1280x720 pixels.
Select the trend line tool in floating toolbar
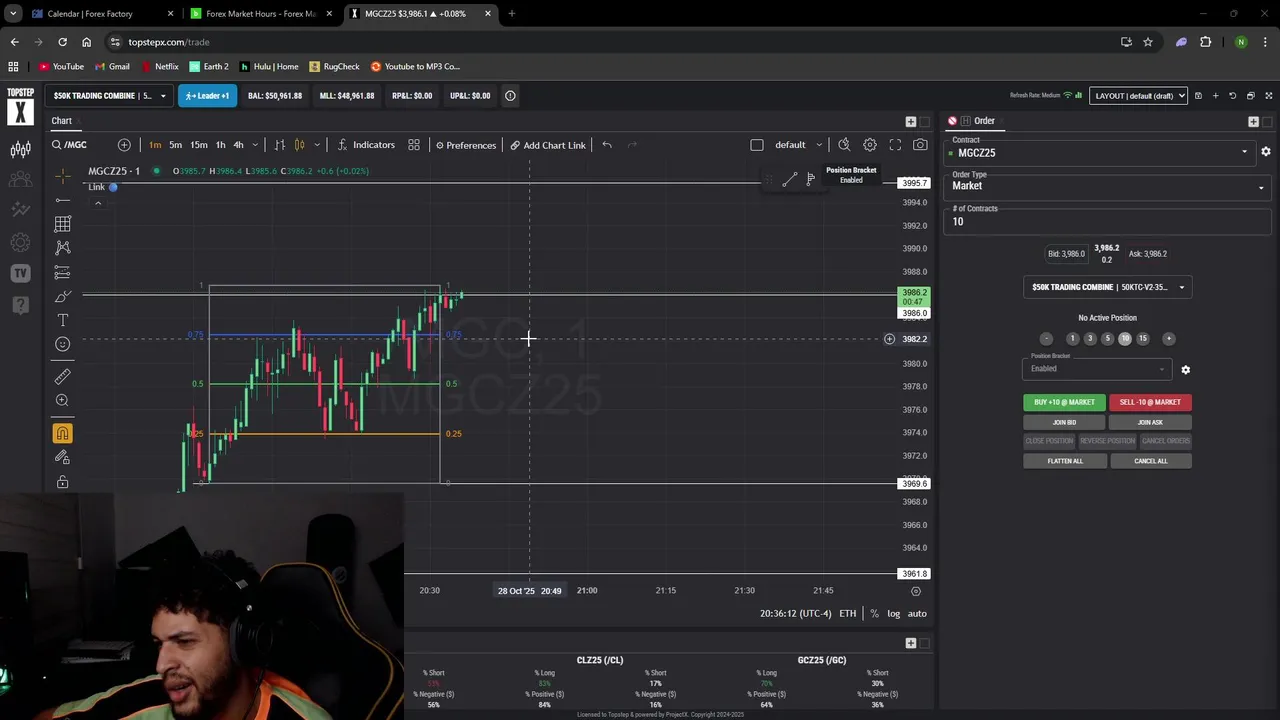tap(789, 180)
